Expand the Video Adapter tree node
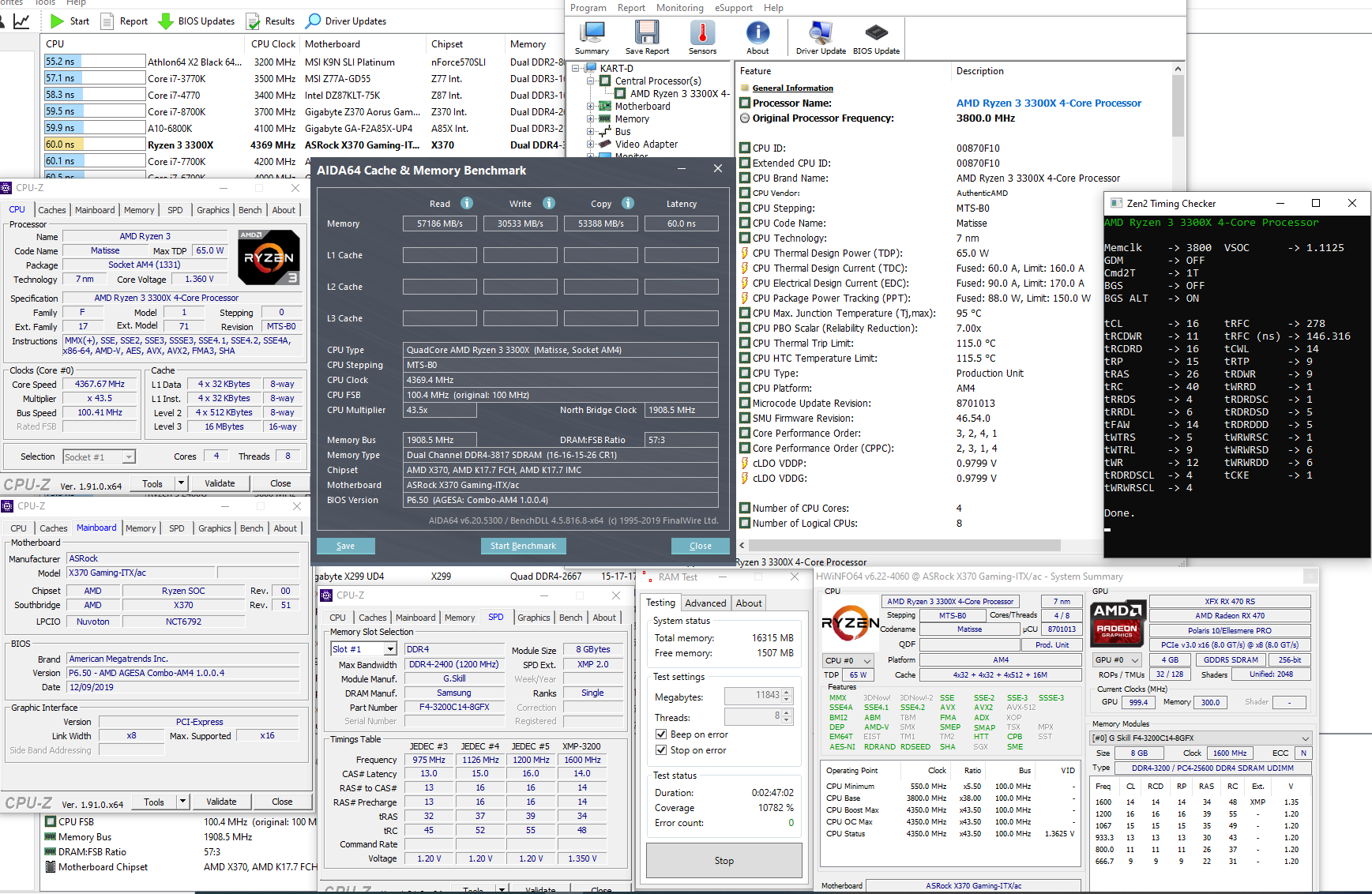Screen dimensions: 1372x894 591,145
